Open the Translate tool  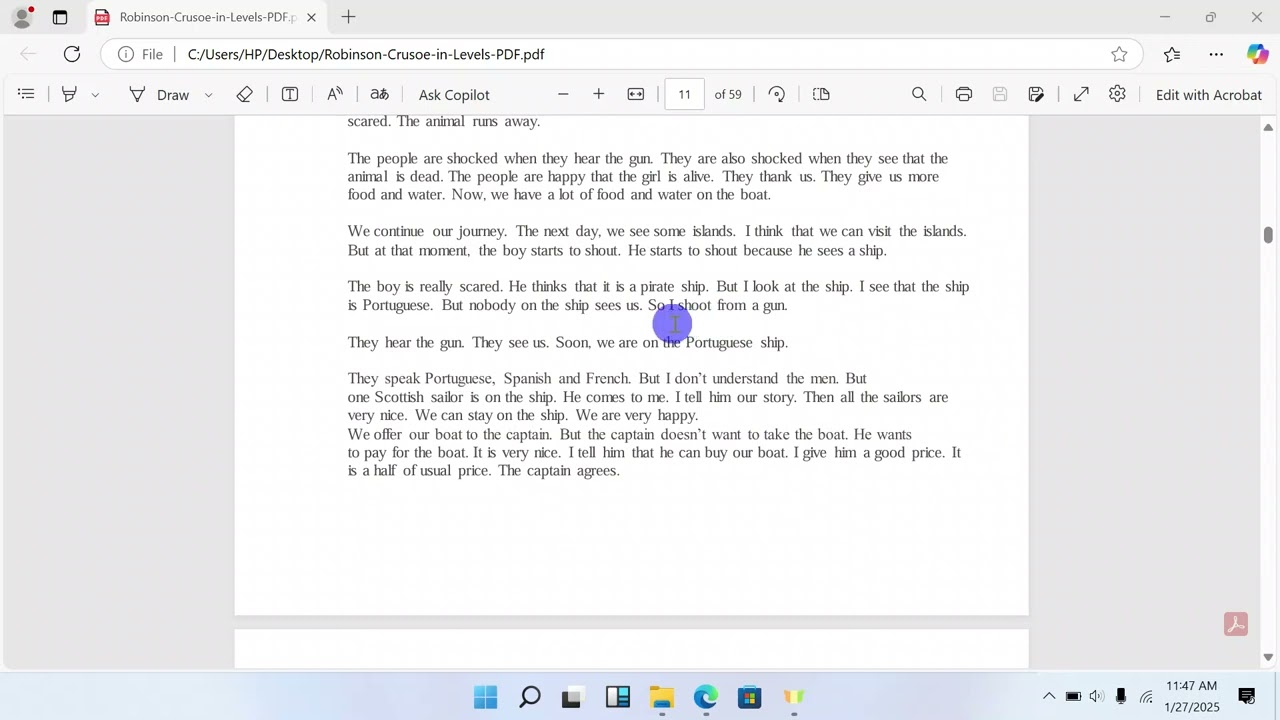pos(379,94)
